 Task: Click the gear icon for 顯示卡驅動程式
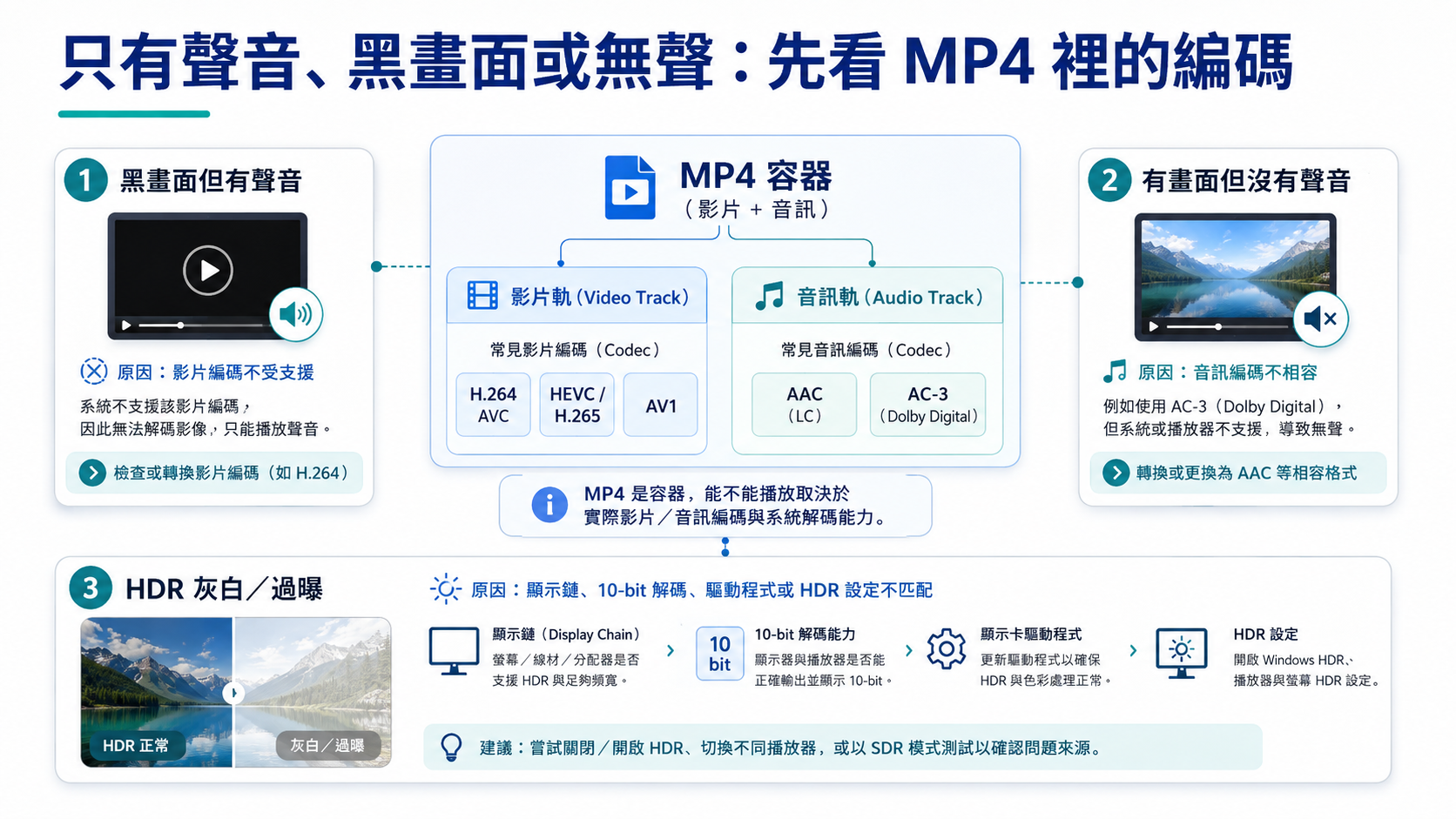point(947,648)
